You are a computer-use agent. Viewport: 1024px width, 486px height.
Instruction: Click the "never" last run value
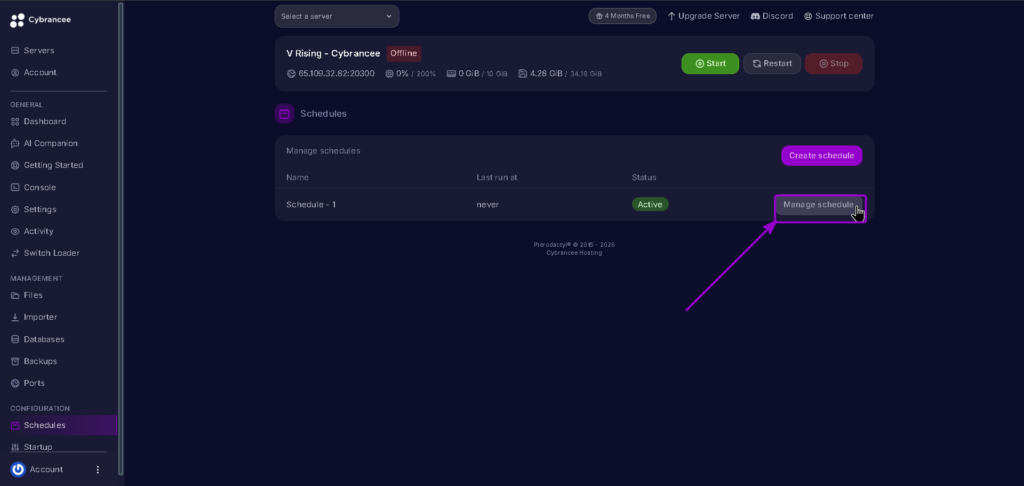pyautogui.click(x=488, y=205)
